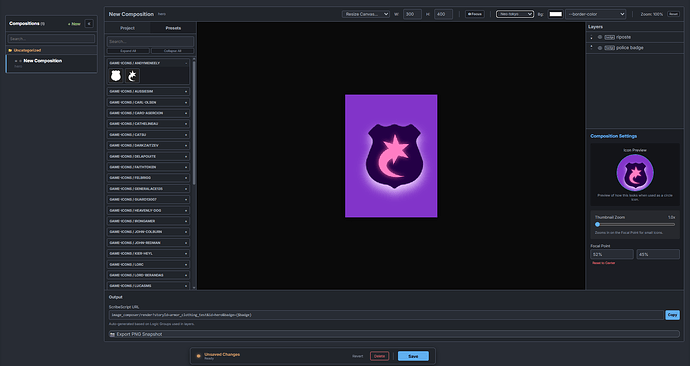
Task: Click the circular Icon Preview thumbnail
Action: click(x=635, y=173)
